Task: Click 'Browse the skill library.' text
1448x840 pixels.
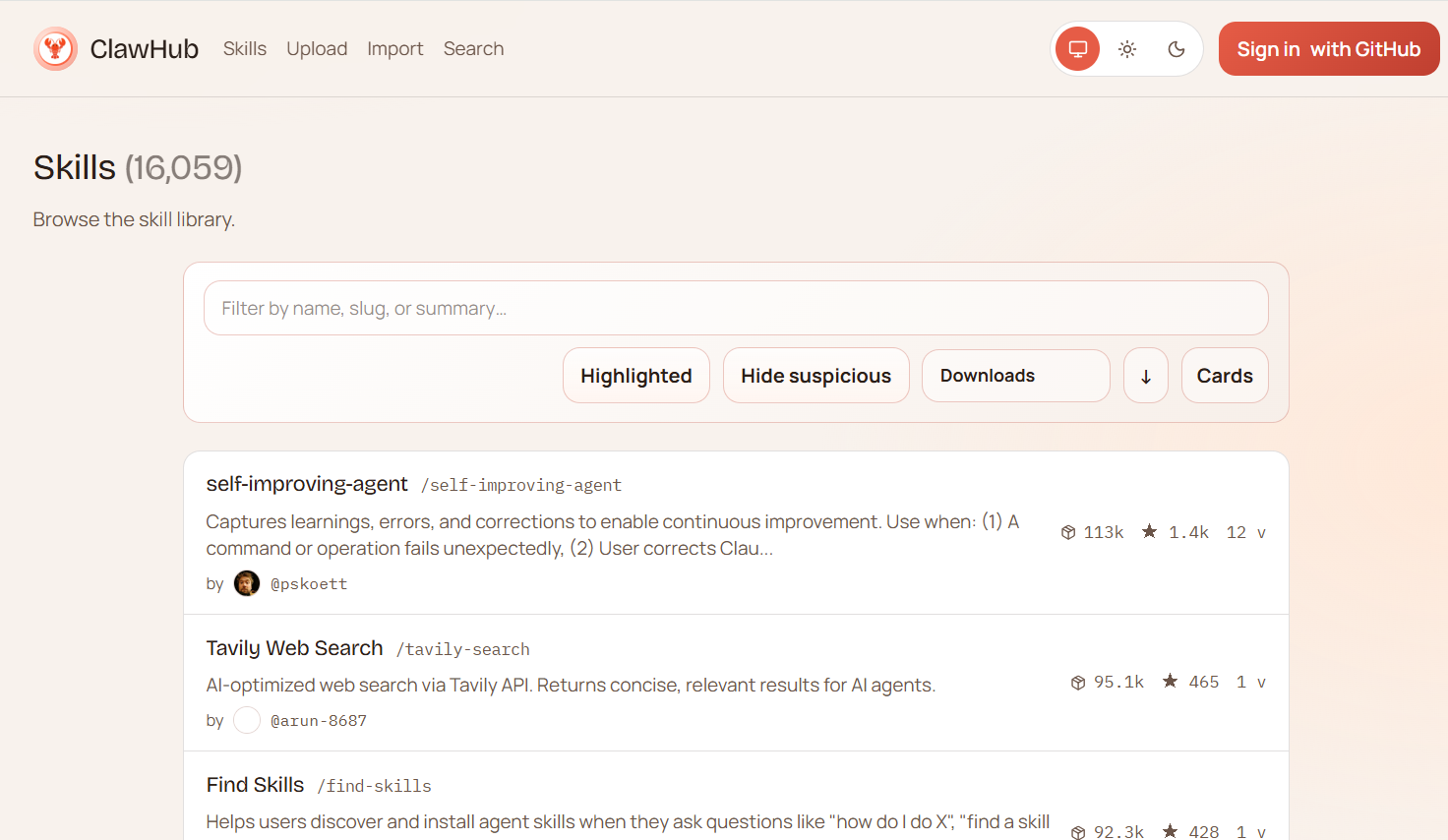Action: click(x=134, y=219)
